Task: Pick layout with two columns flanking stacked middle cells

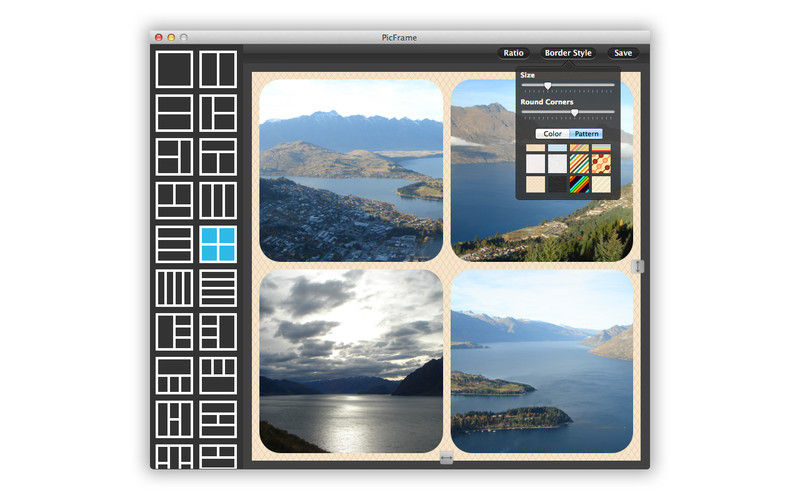Action: (x=174, y=420)
